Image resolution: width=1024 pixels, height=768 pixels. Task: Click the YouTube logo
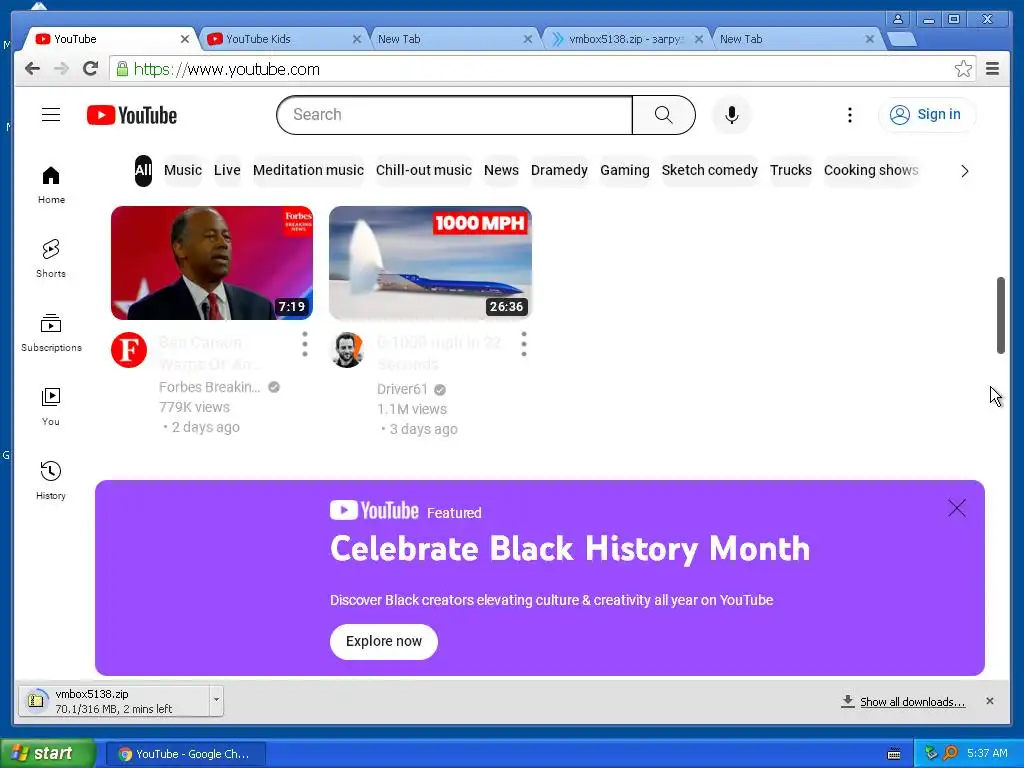pyautogui.click(x=132, y=115)
